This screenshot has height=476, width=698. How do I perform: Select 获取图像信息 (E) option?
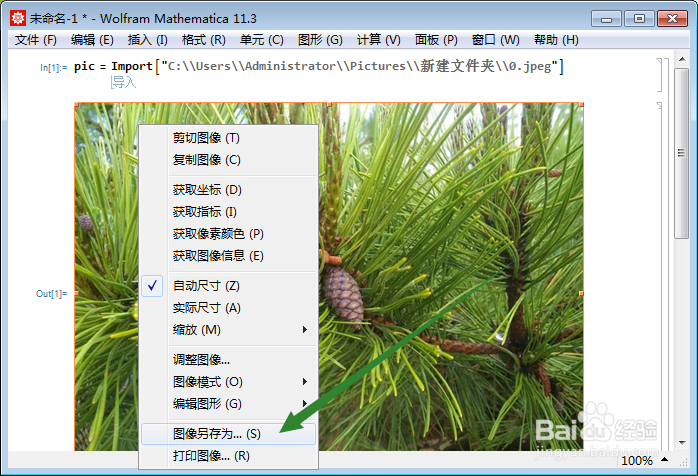(229, 256)
